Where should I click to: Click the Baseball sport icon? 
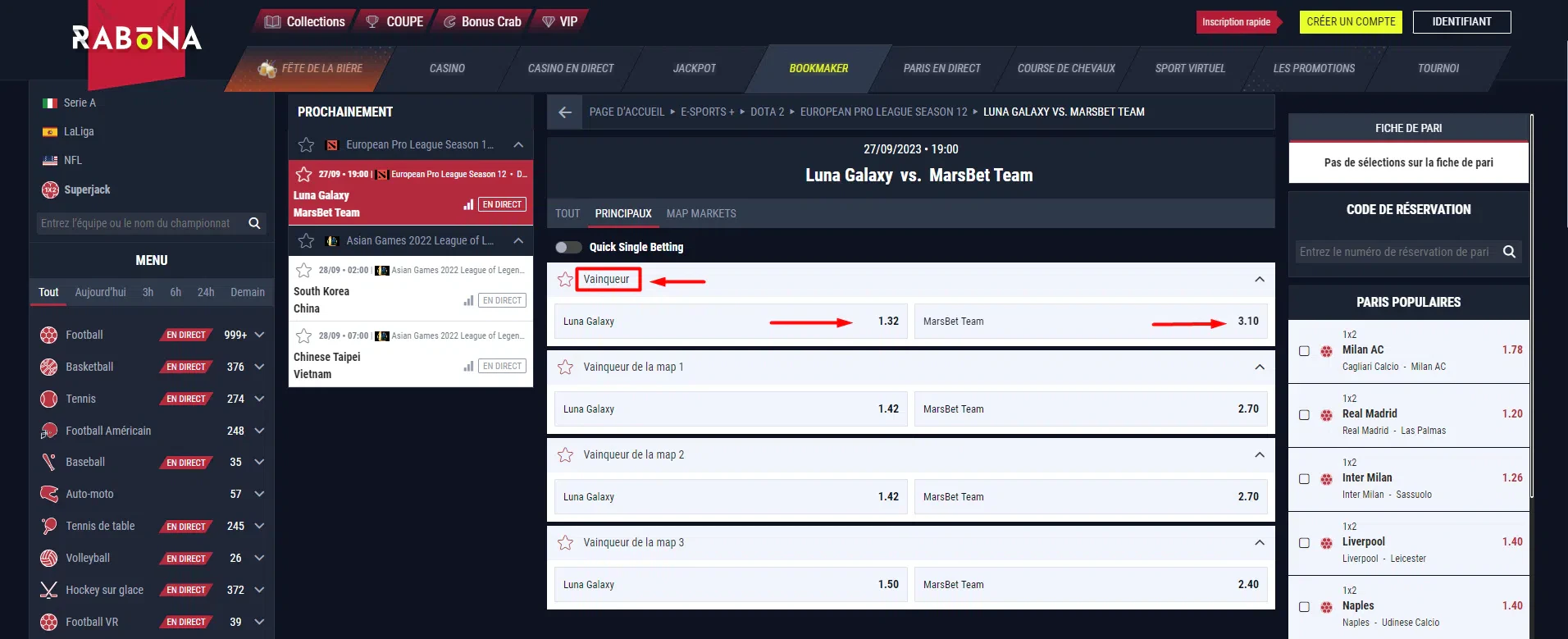tap(49, 462)
